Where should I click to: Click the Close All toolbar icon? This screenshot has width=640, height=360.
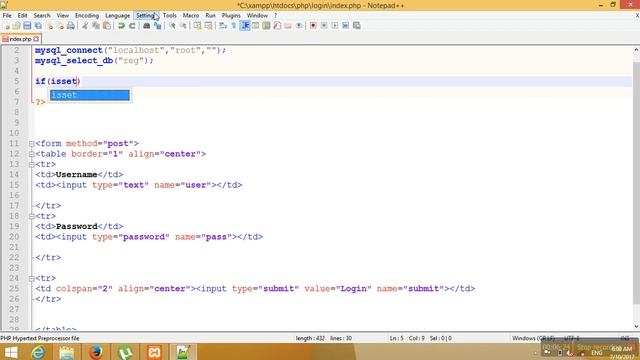pos(60,26)
